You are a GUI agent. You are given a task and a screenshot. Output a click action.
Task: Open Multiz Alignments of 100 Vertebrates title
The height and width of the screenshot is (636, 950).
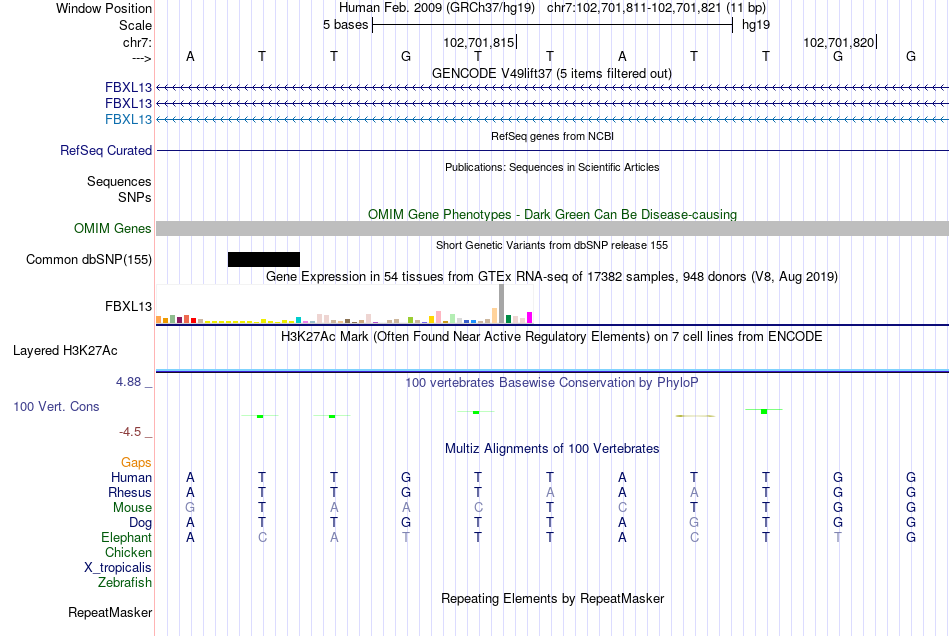[552, 449]
